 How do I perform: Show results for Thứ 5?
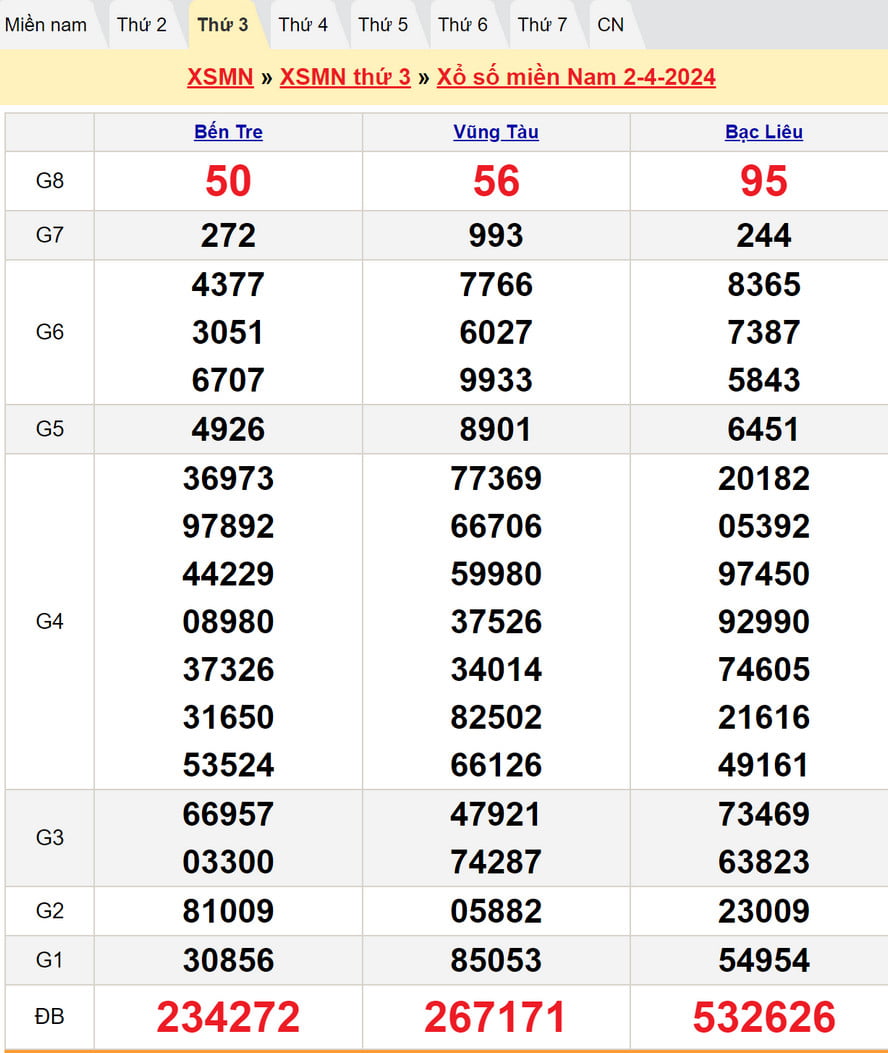pos(383,25)
